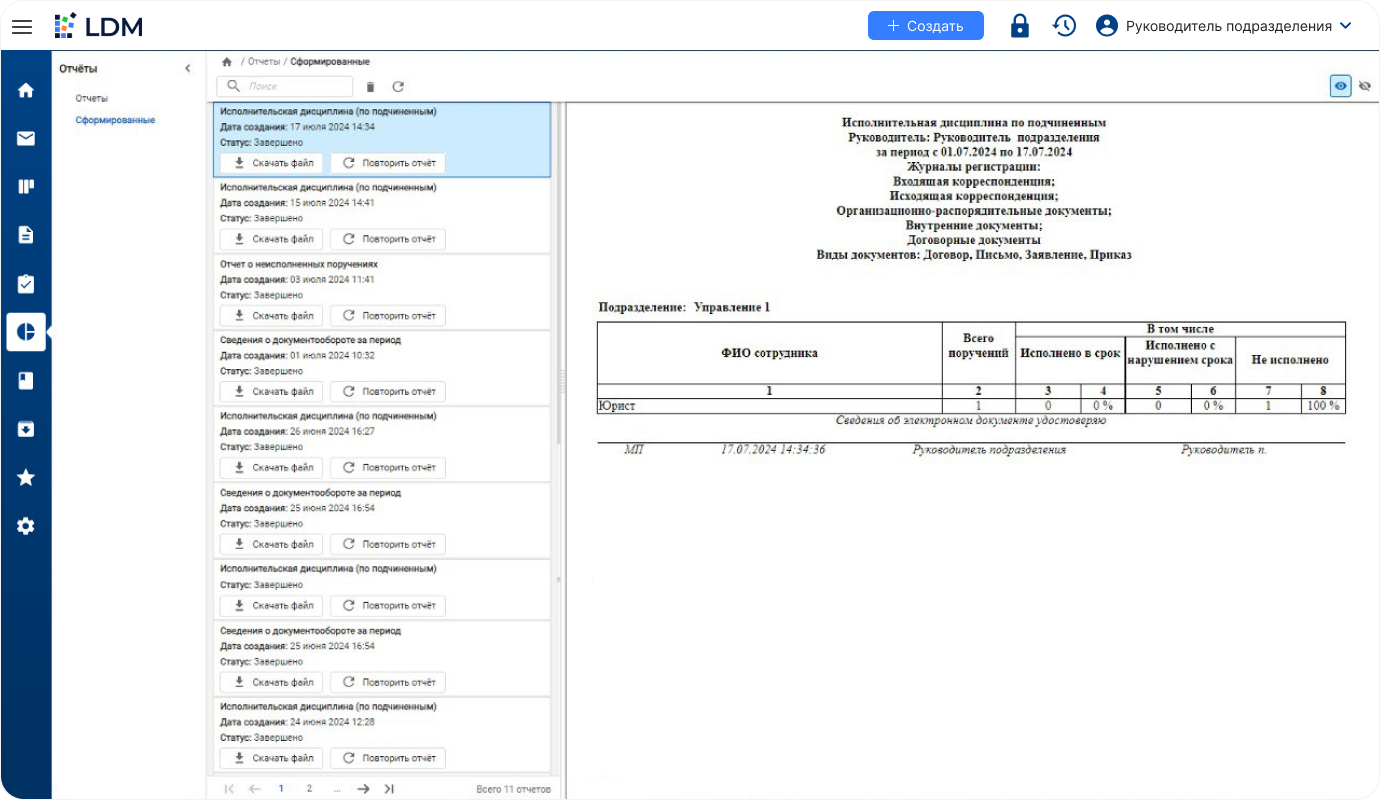The image size is (1380, 800).
Task: Open the mail section from the sidebar
Action: pyautogui.click(x=25, y=138)
